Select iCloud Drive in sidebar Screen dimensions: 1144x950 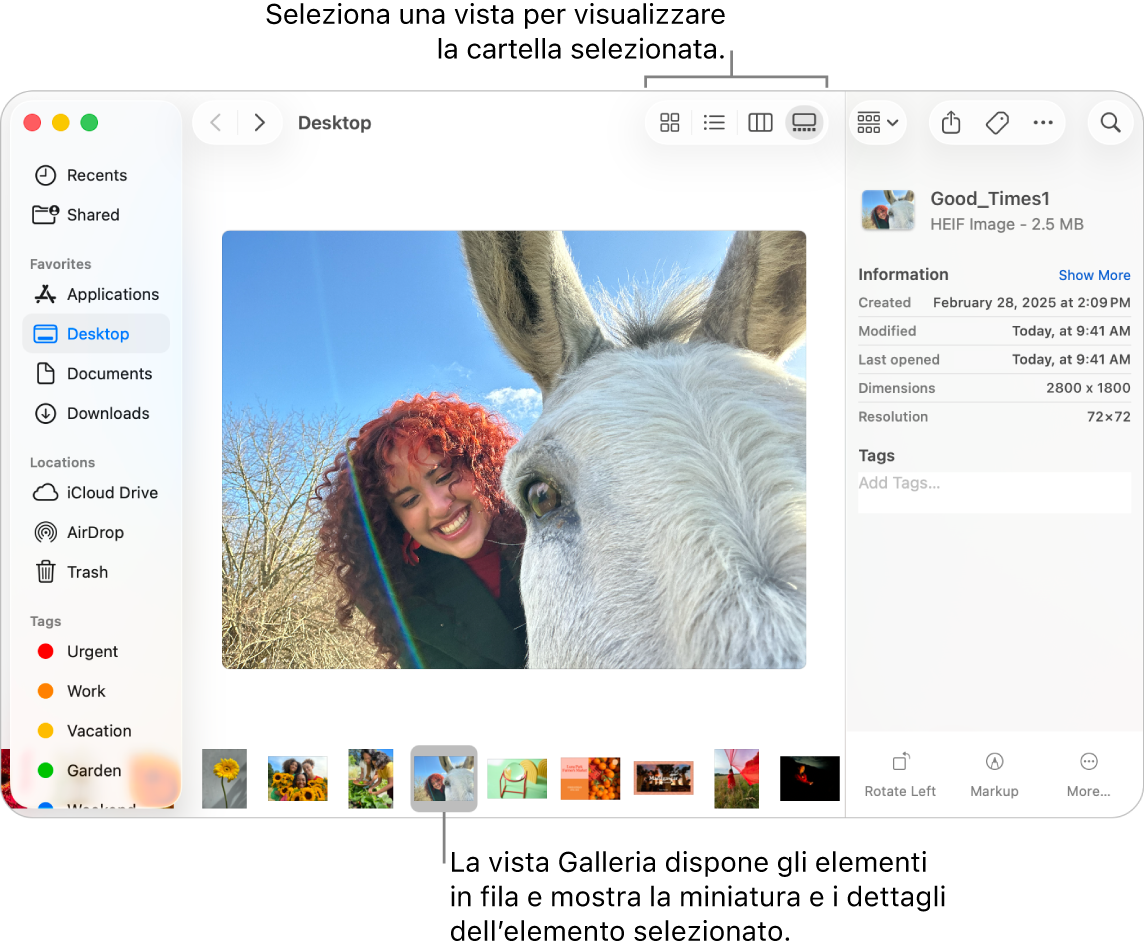tap(112, 493)
